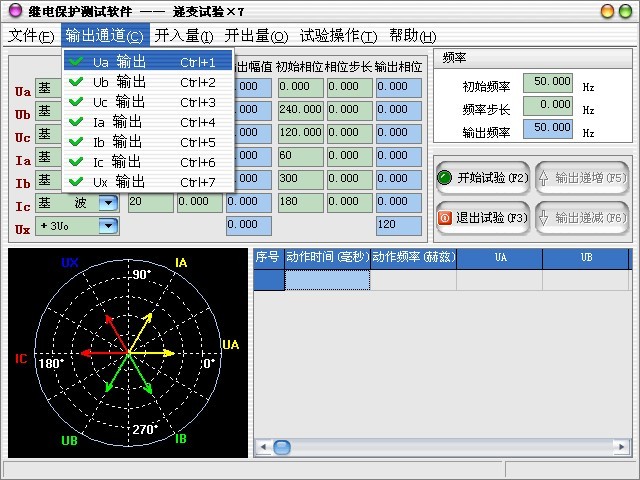Image resolution: width=640 pixels, height=480 pixels.
Task: Click the red exit test icon
Action: (444, 218)
